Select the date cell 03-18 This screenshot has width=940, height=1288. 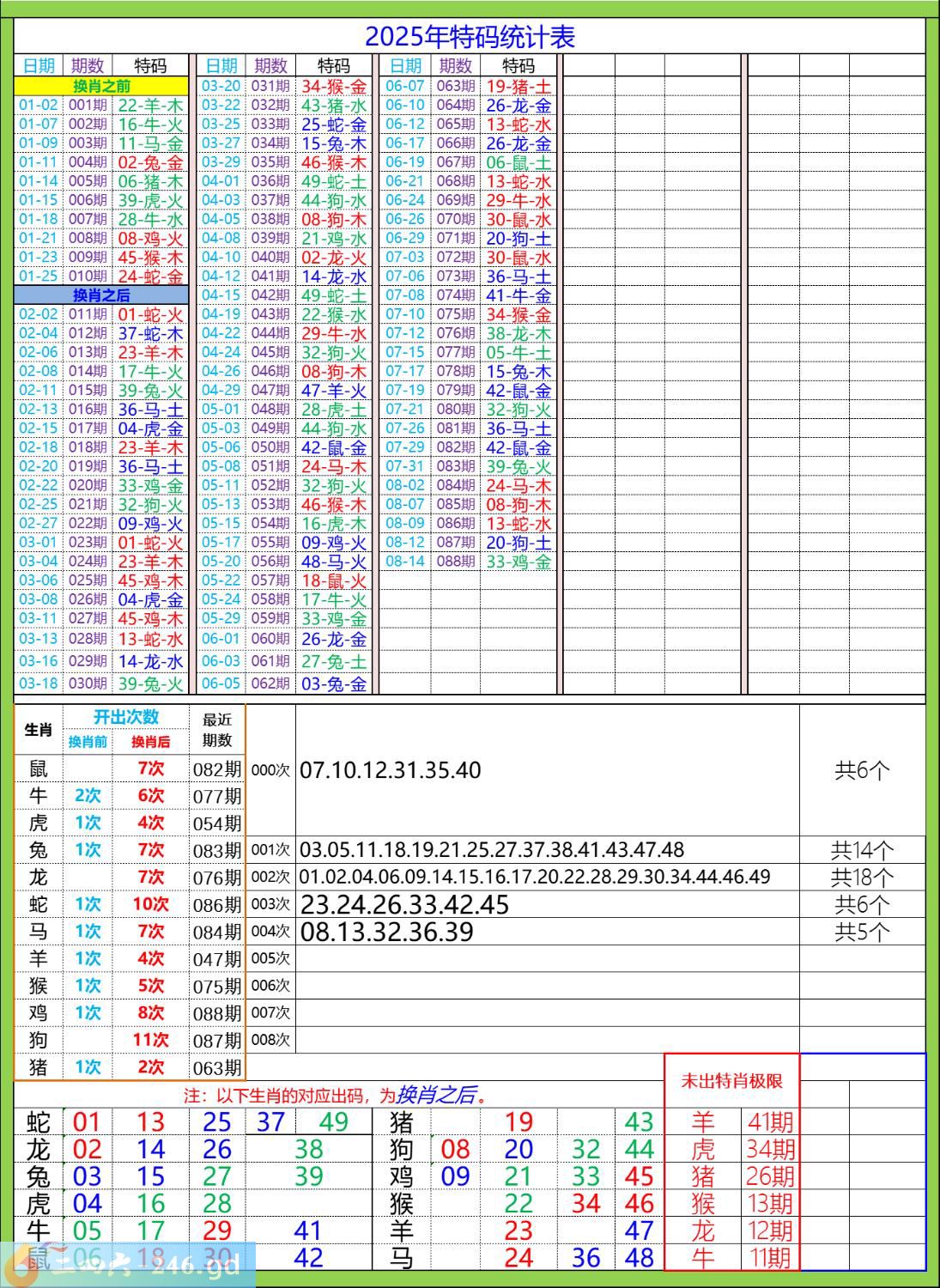tap(39, 683)
